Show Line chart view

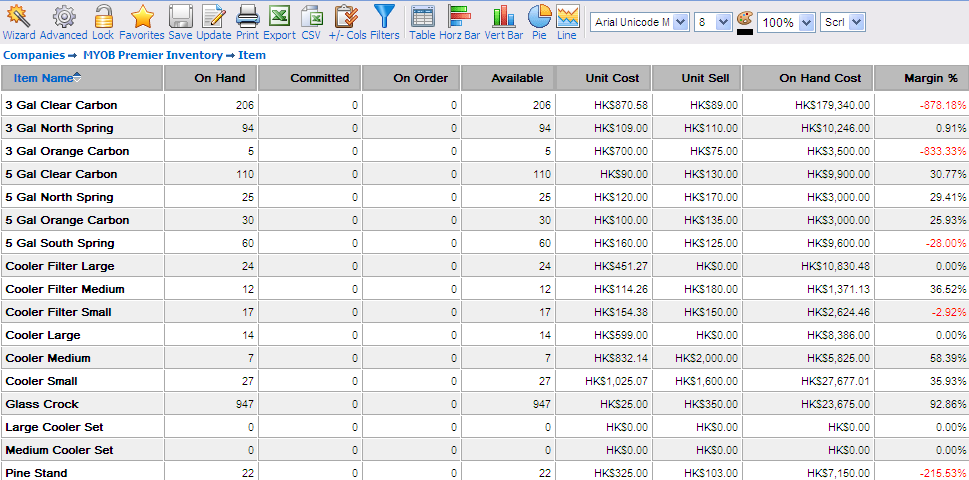(567, 23)
